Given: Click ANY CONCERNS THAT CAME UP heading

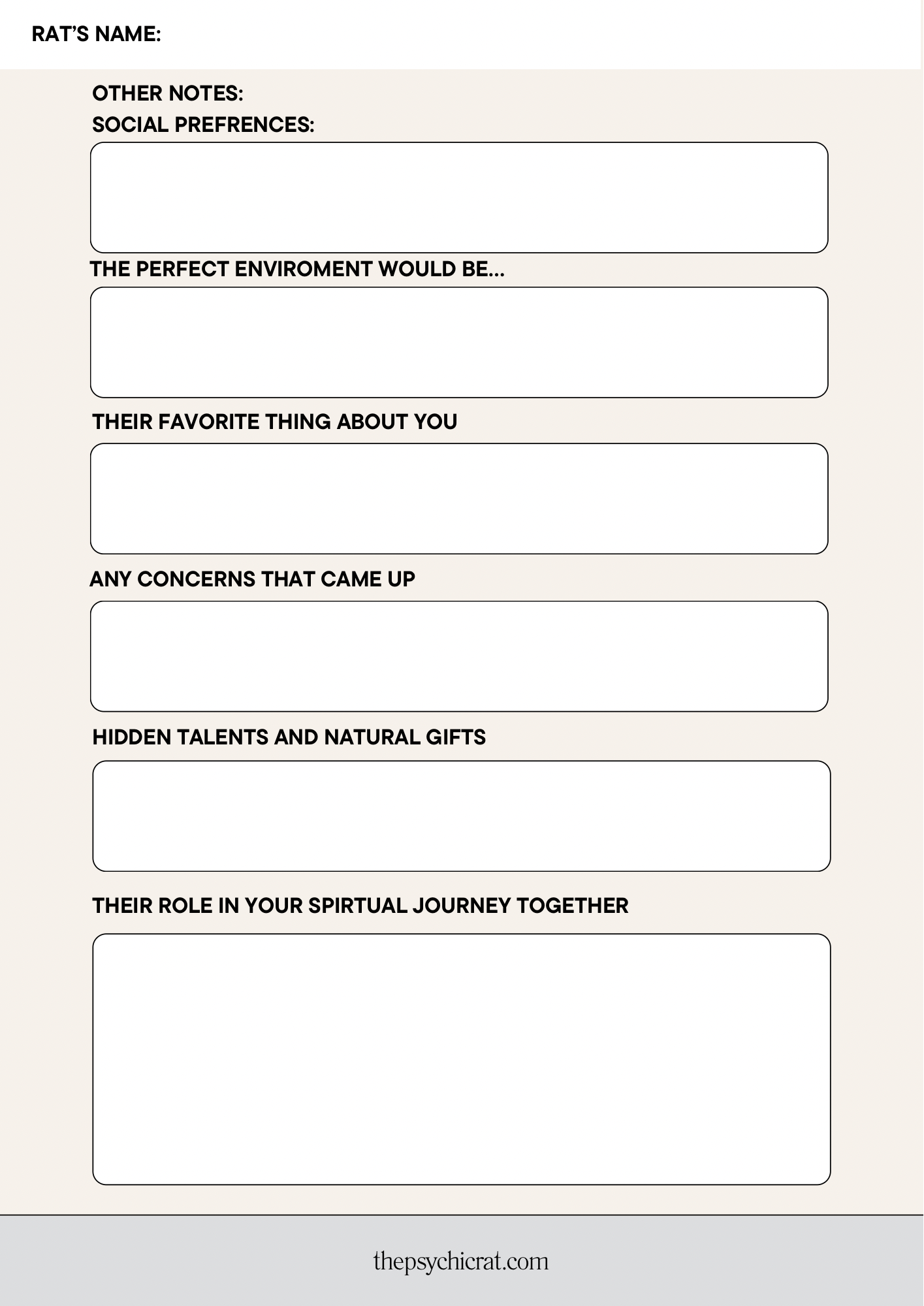Looking at the screenshot, I should (252, 579).
